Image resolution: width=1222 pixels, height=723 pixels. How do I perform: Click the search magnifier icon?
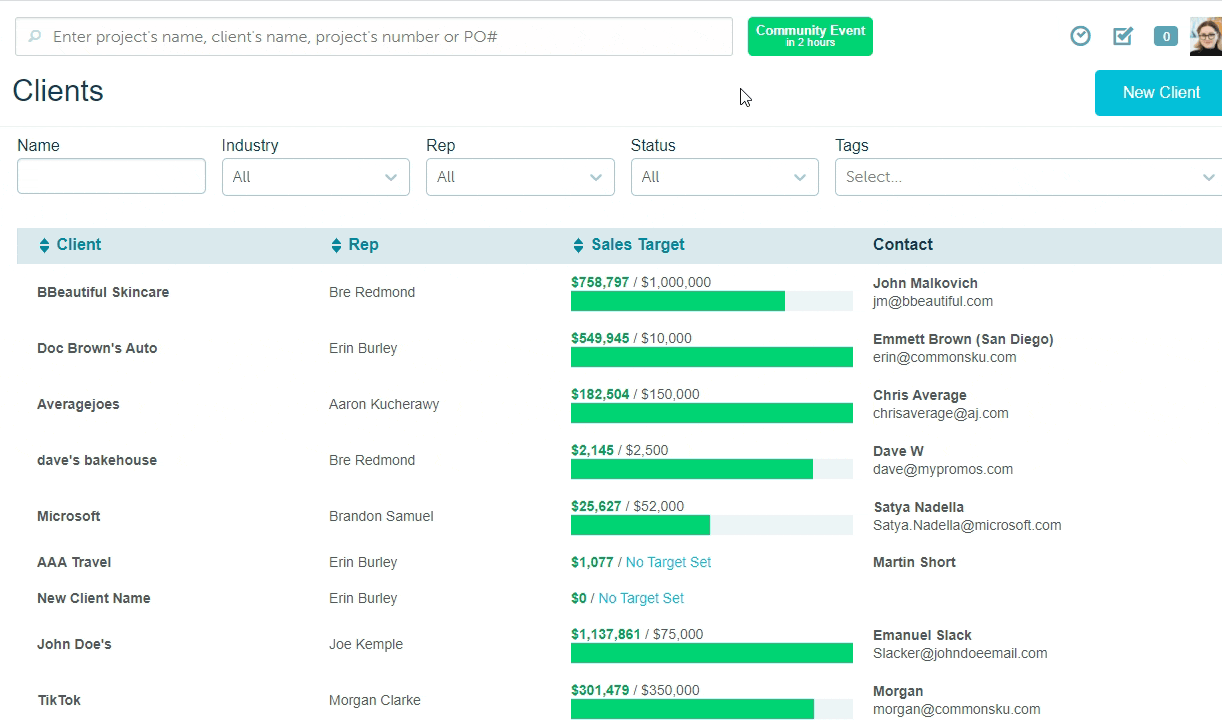[x=34, y=36]
